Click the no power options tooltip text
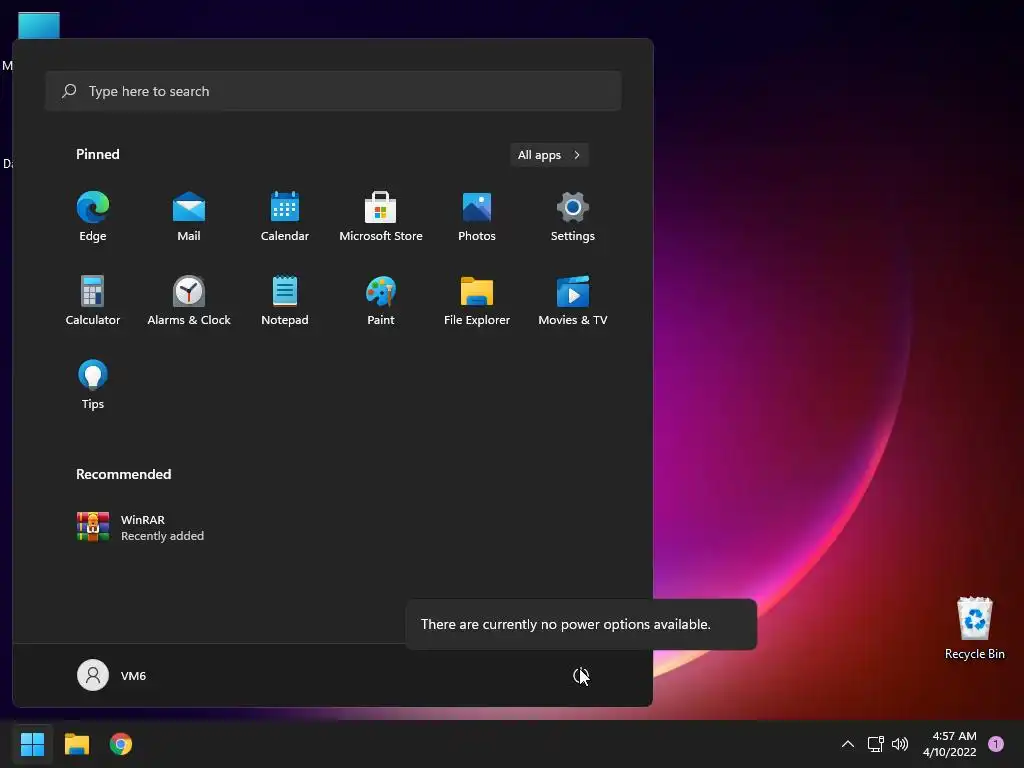The height and width of the screenshot is (768, 1024). click(x=566, y=624)
